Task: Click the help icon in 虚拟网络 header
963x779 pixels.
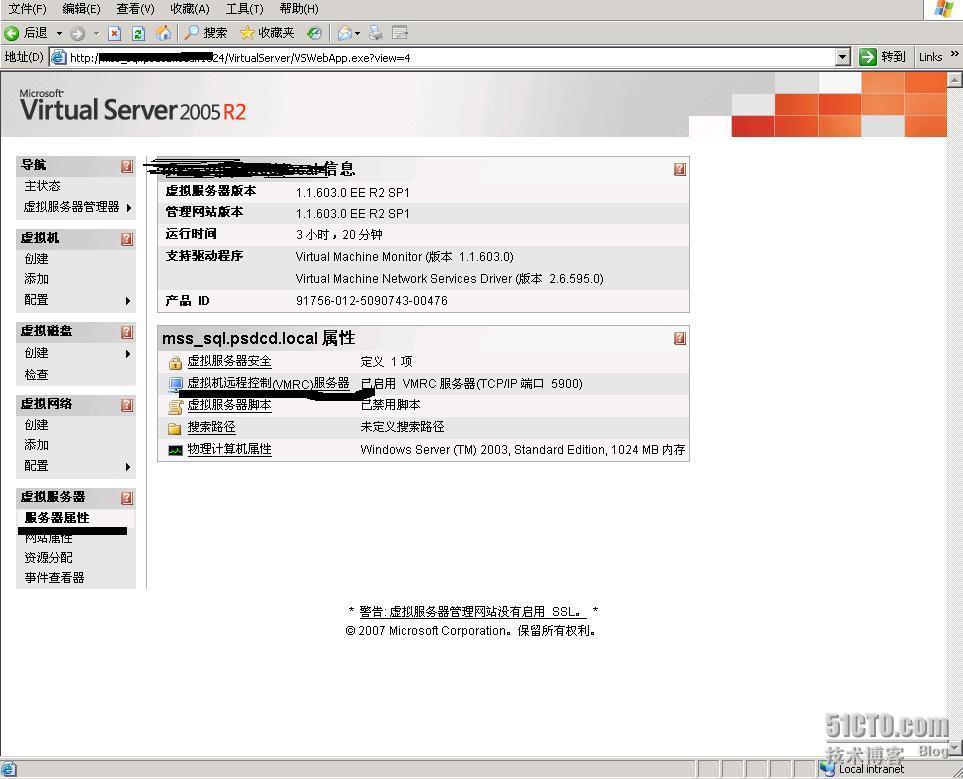Action: tap(127, 405)
